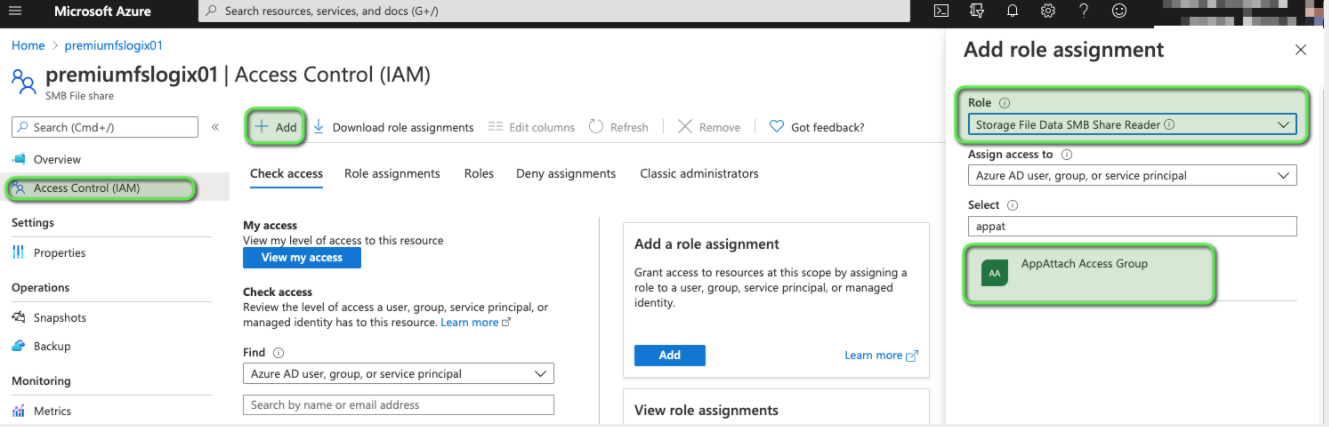This screenshot has width=1329, height=427.
Task: Go to Home breadcrumb
Action: pos(28,45)
